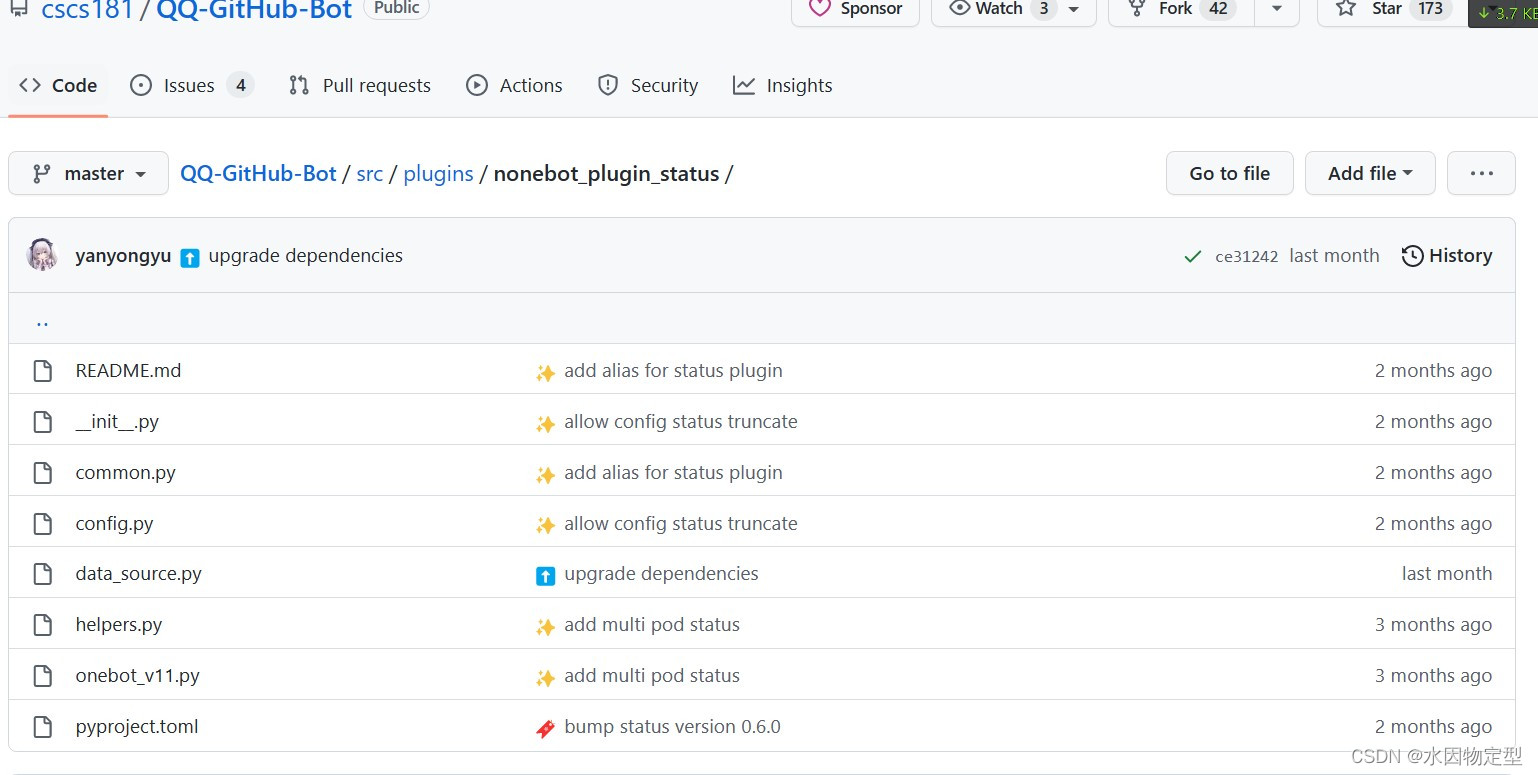The width and height of the screenshot is (1538, 775).
Task: Open the Pull requests tab
Action: click(360, 86)
